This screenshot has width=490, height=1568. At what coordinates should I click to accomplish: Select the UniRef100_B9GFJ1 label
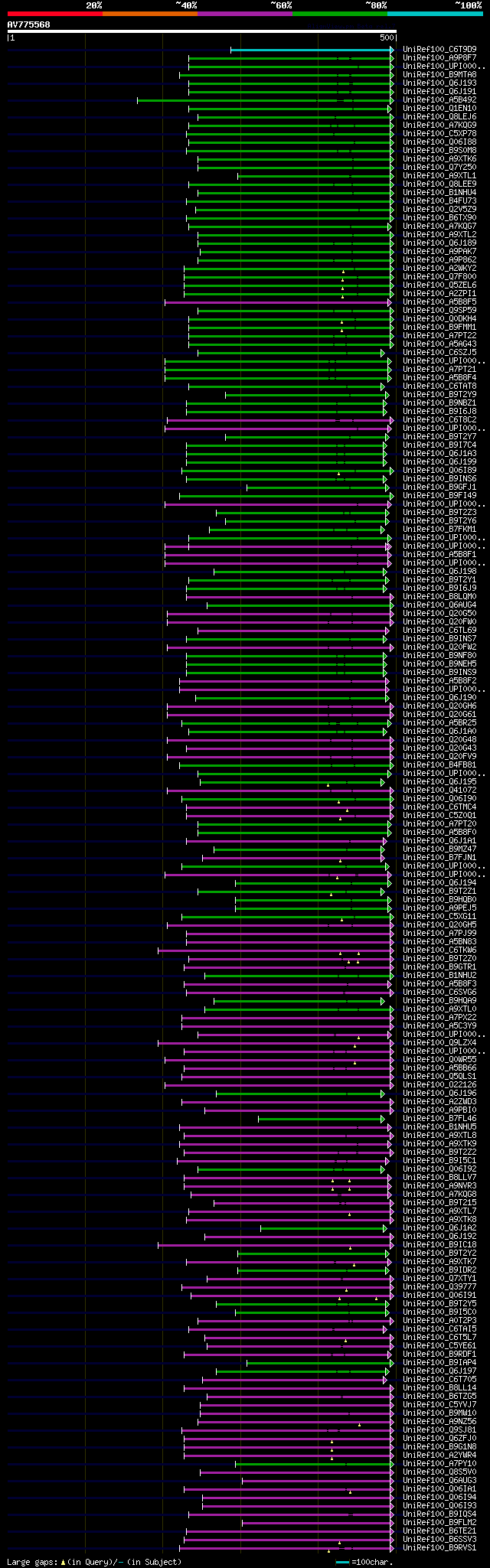click(439, 487)
